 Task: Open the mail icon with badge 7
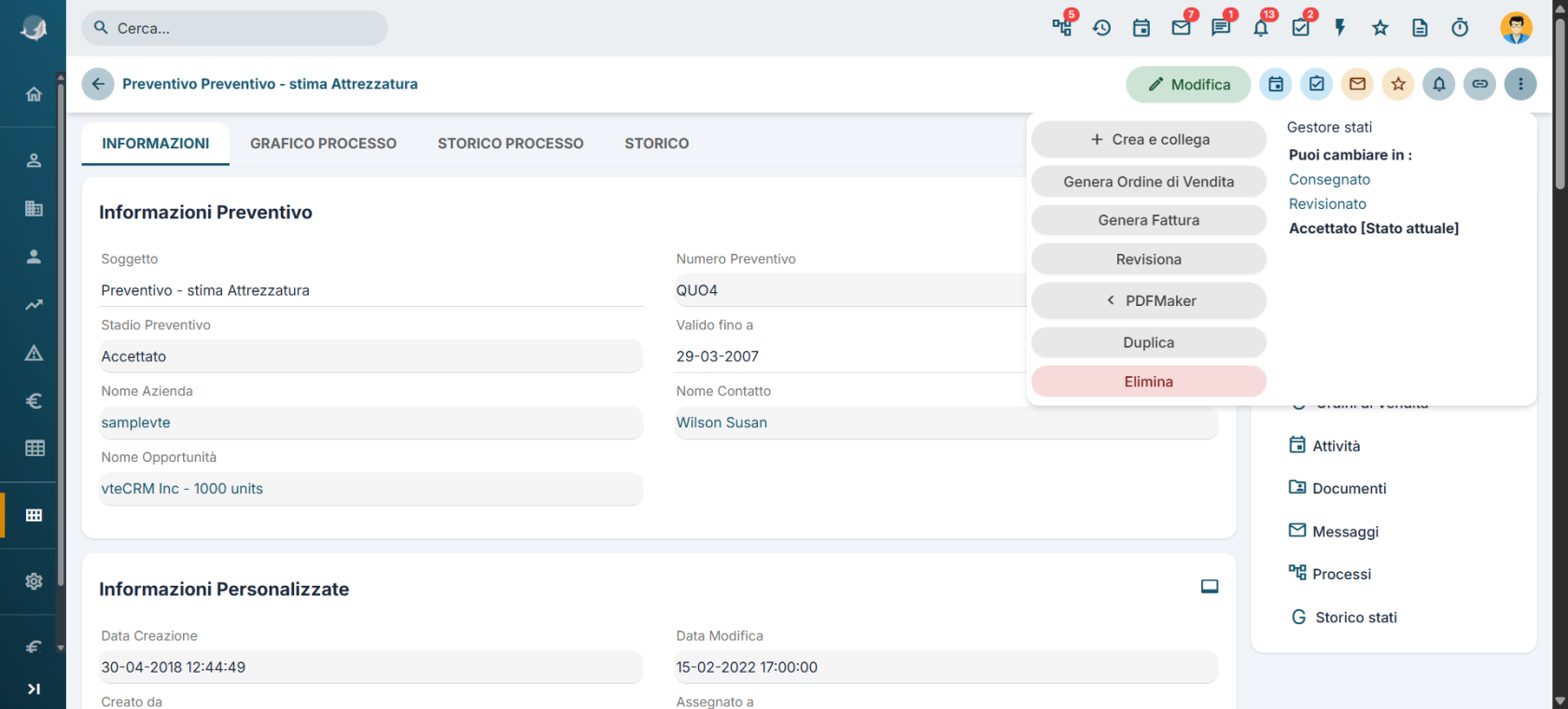pos(1182,28)
